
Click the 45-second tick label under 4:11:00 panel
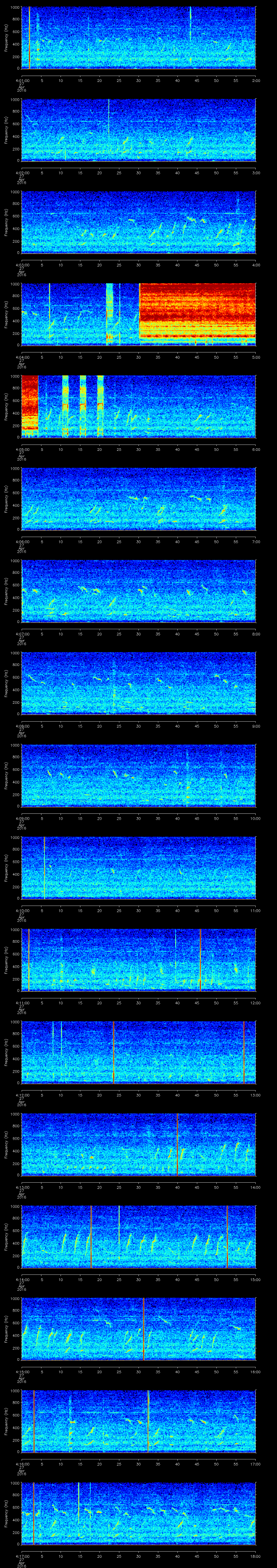(x=197, y=1003)
